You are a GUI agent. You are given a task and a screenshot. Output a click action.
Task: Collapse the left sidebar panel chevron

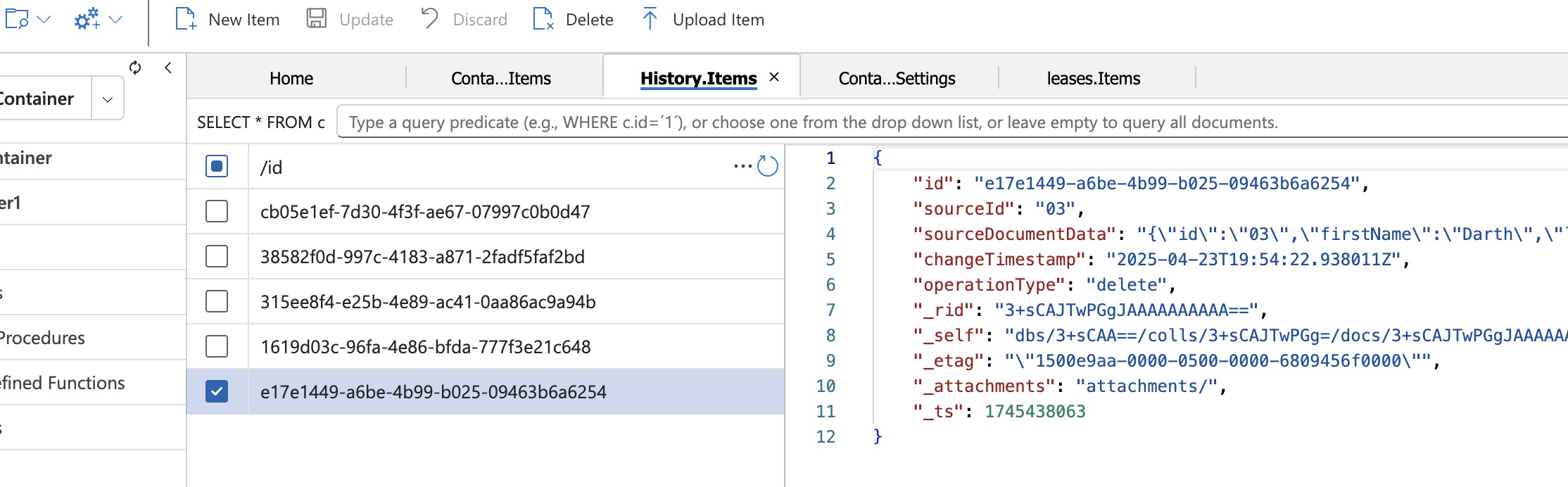(168, 68)
